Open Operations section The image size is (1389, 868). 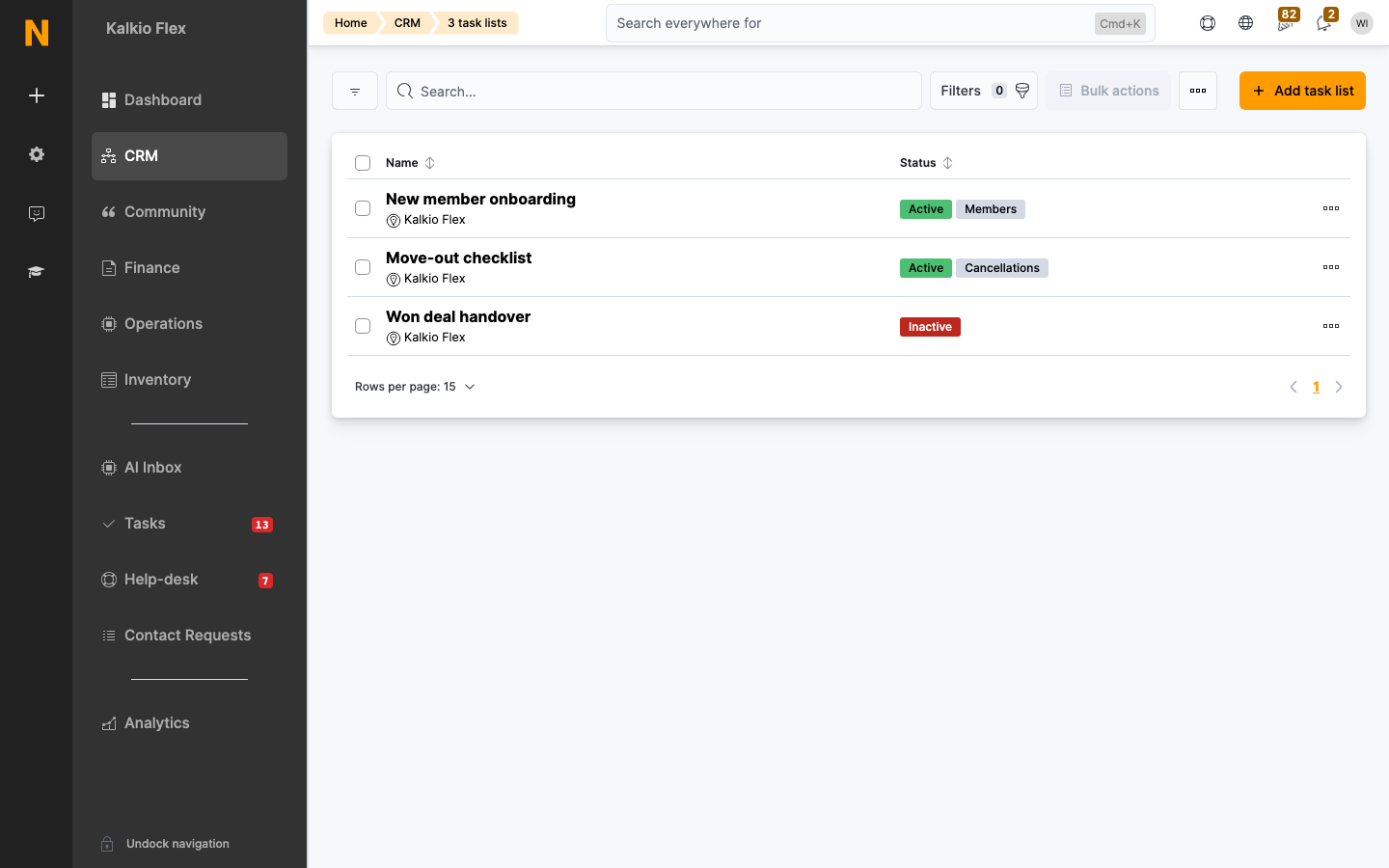tap(189, 324)
